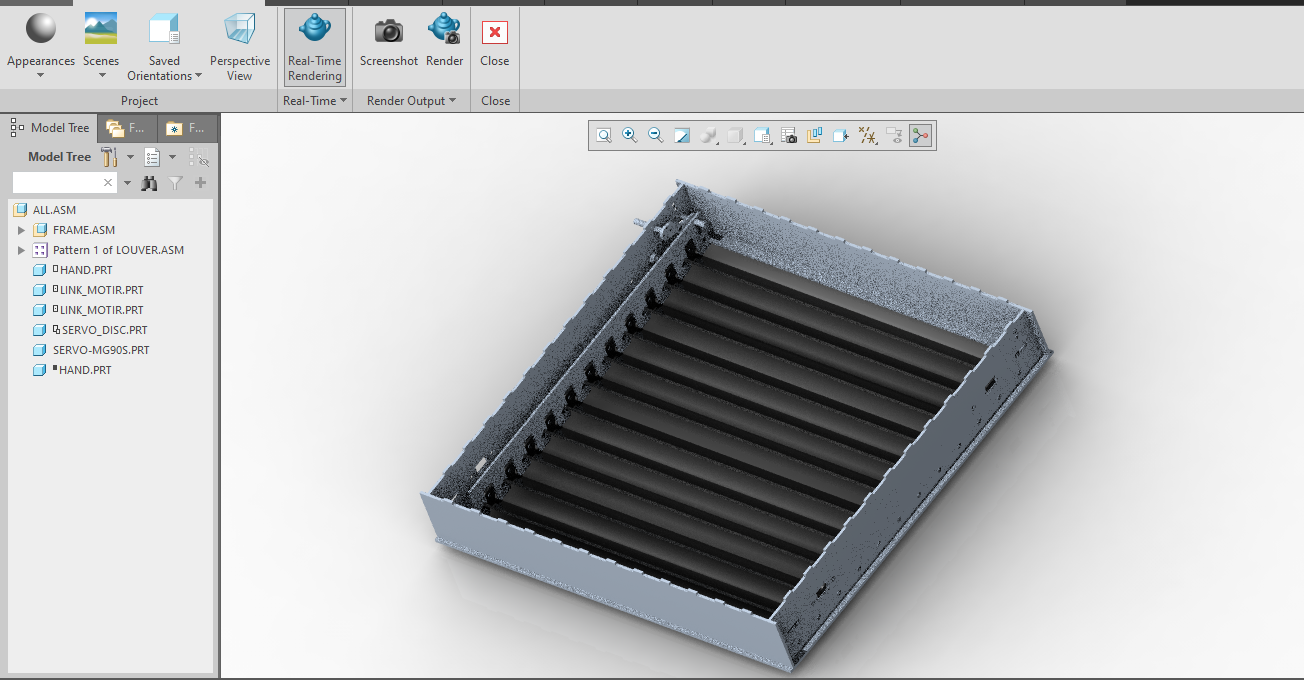Click the Repaint icon in graphics toolbar
1304x680 pixels.
[x=682, y=136]
